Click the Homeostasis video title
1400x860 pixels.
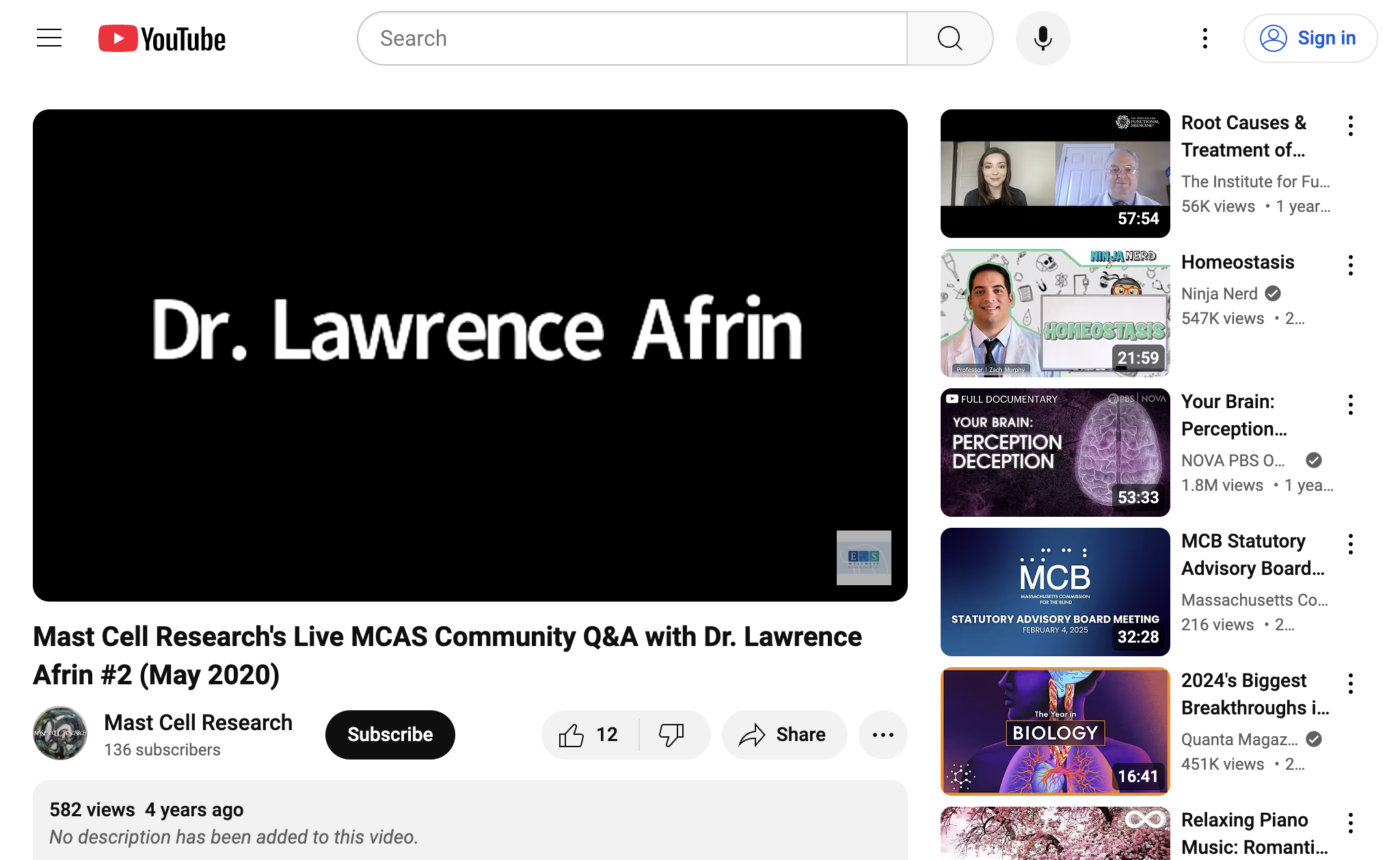[x=1238, y=262]
